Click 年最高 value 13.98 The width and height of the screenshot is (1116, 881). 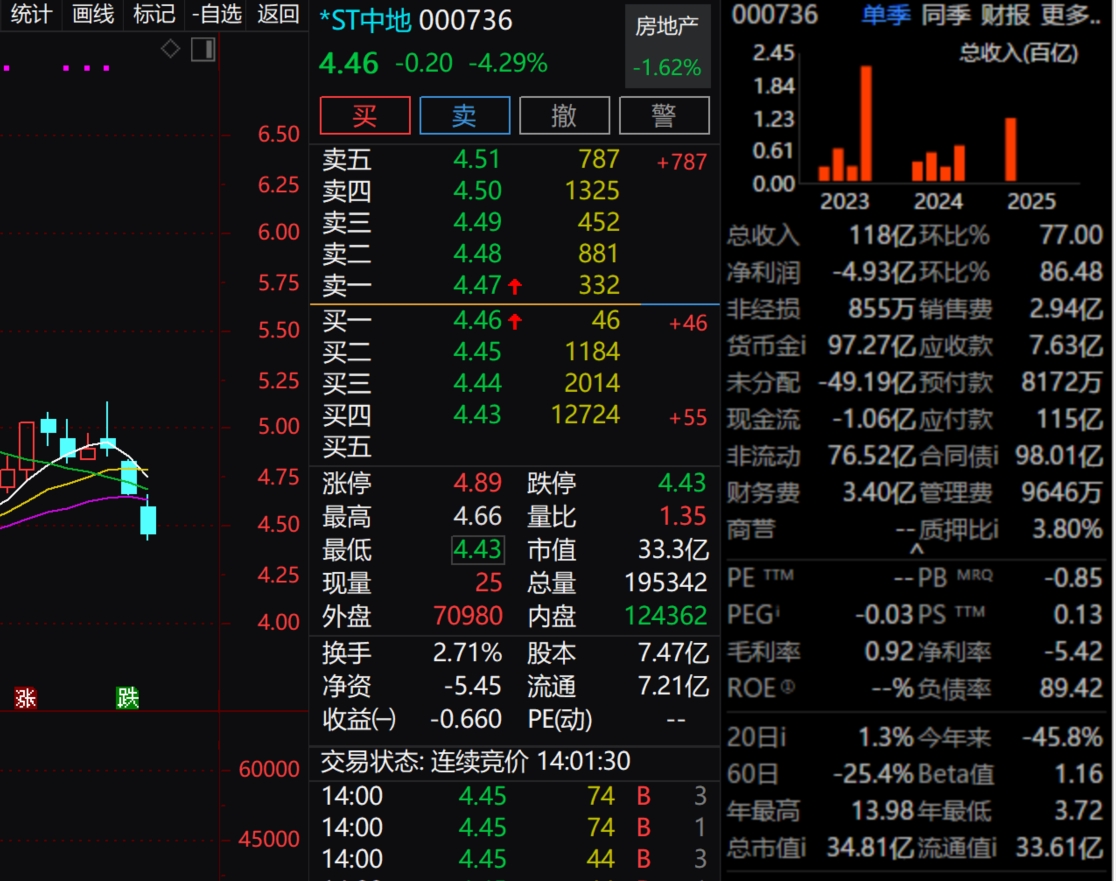click(x=883, y=810)
